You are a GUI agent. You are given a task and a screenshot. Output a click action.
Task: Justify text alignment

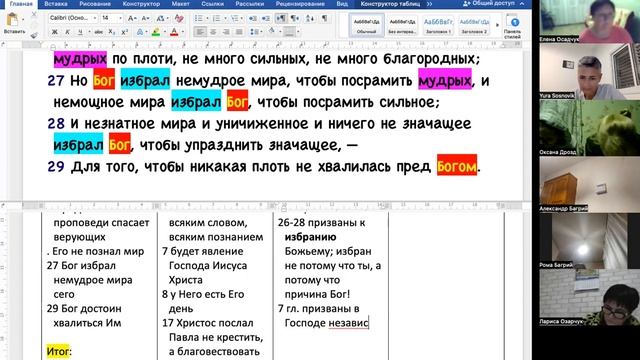(239, 32)
